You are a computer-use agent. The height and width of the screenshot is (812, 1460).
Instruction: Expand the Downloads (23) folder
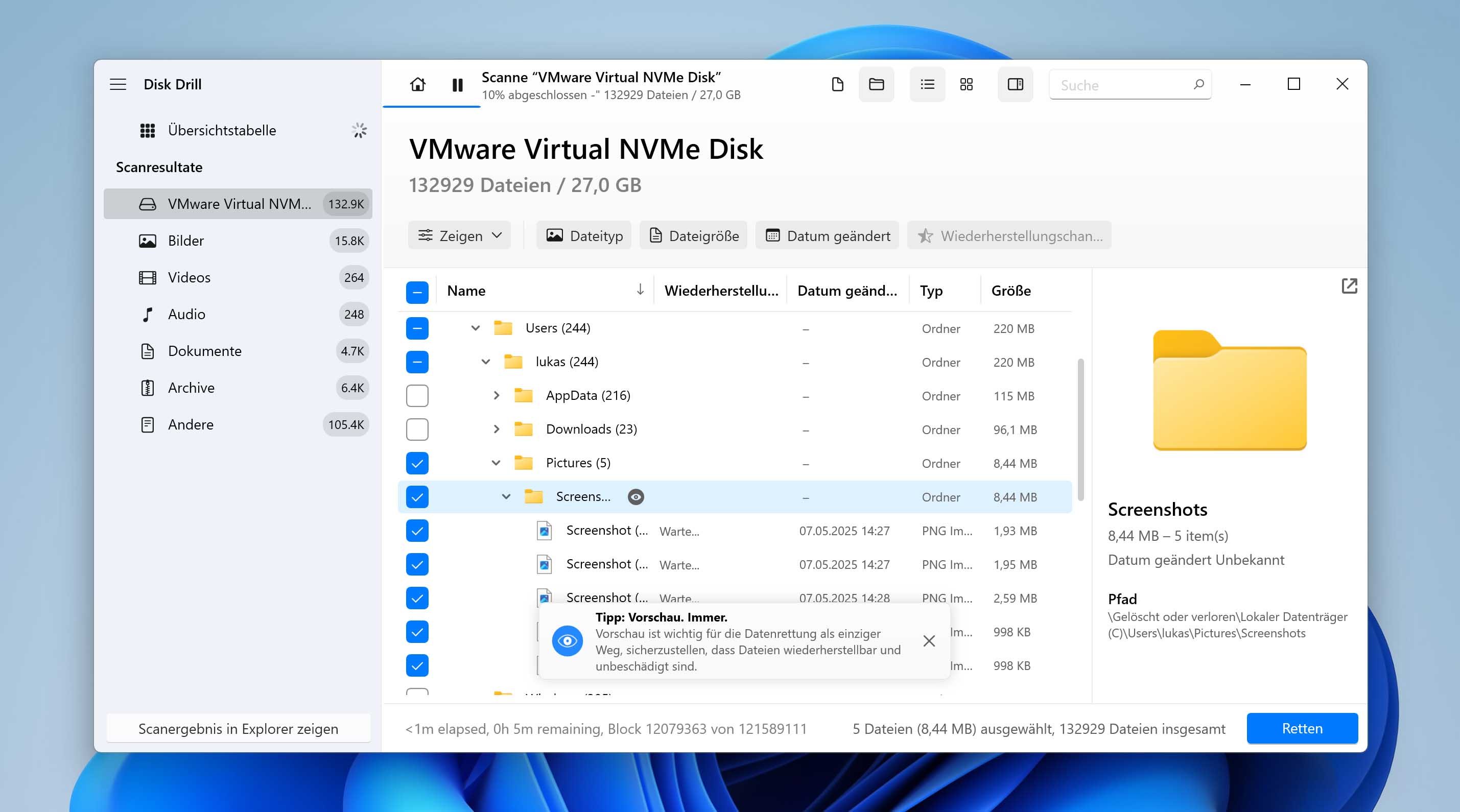497,429
